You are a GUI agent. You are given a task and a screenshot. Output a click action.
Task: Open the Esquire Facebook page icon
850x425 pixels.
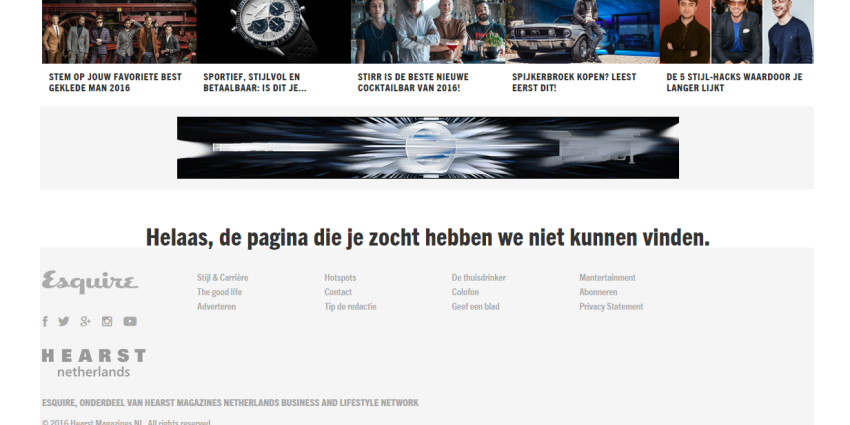pos(46,321)
